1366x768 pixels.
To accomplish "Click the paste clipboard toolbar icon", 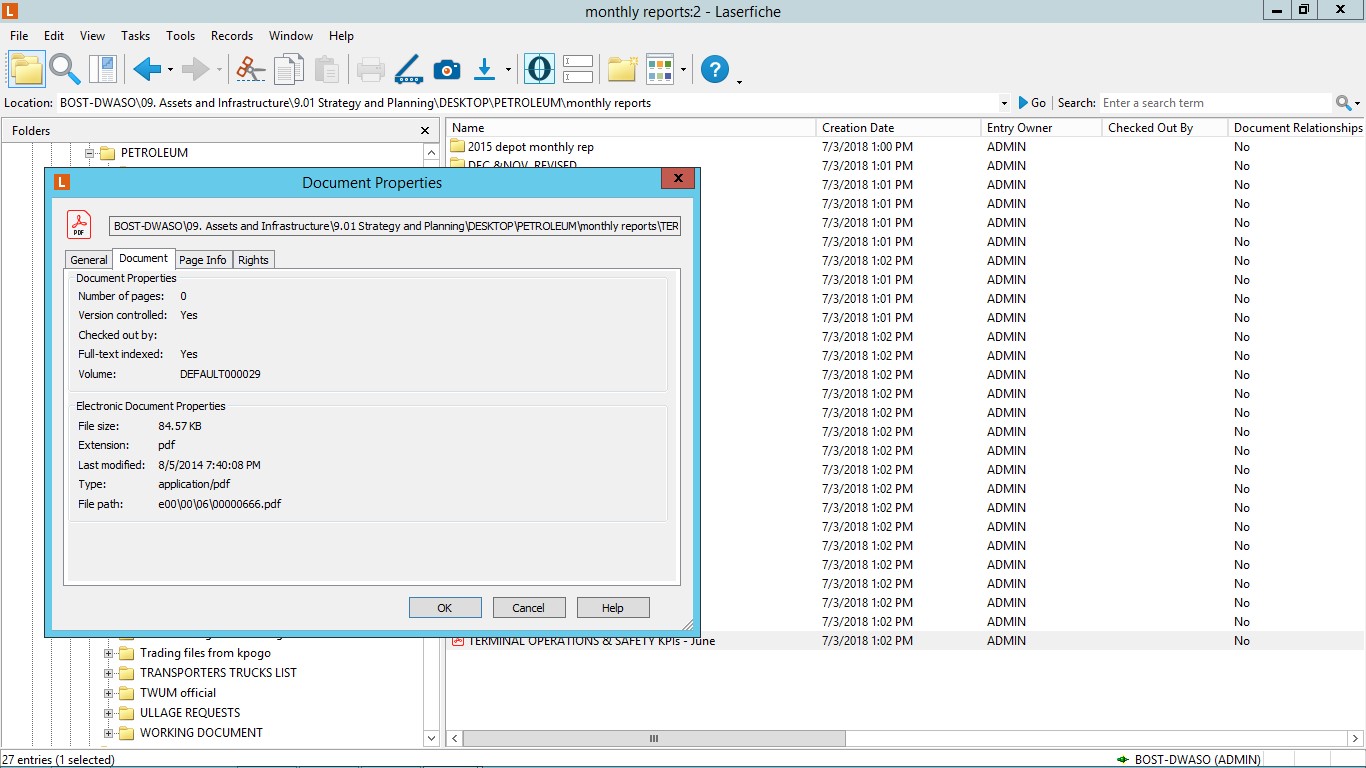I will coord(326,69).
